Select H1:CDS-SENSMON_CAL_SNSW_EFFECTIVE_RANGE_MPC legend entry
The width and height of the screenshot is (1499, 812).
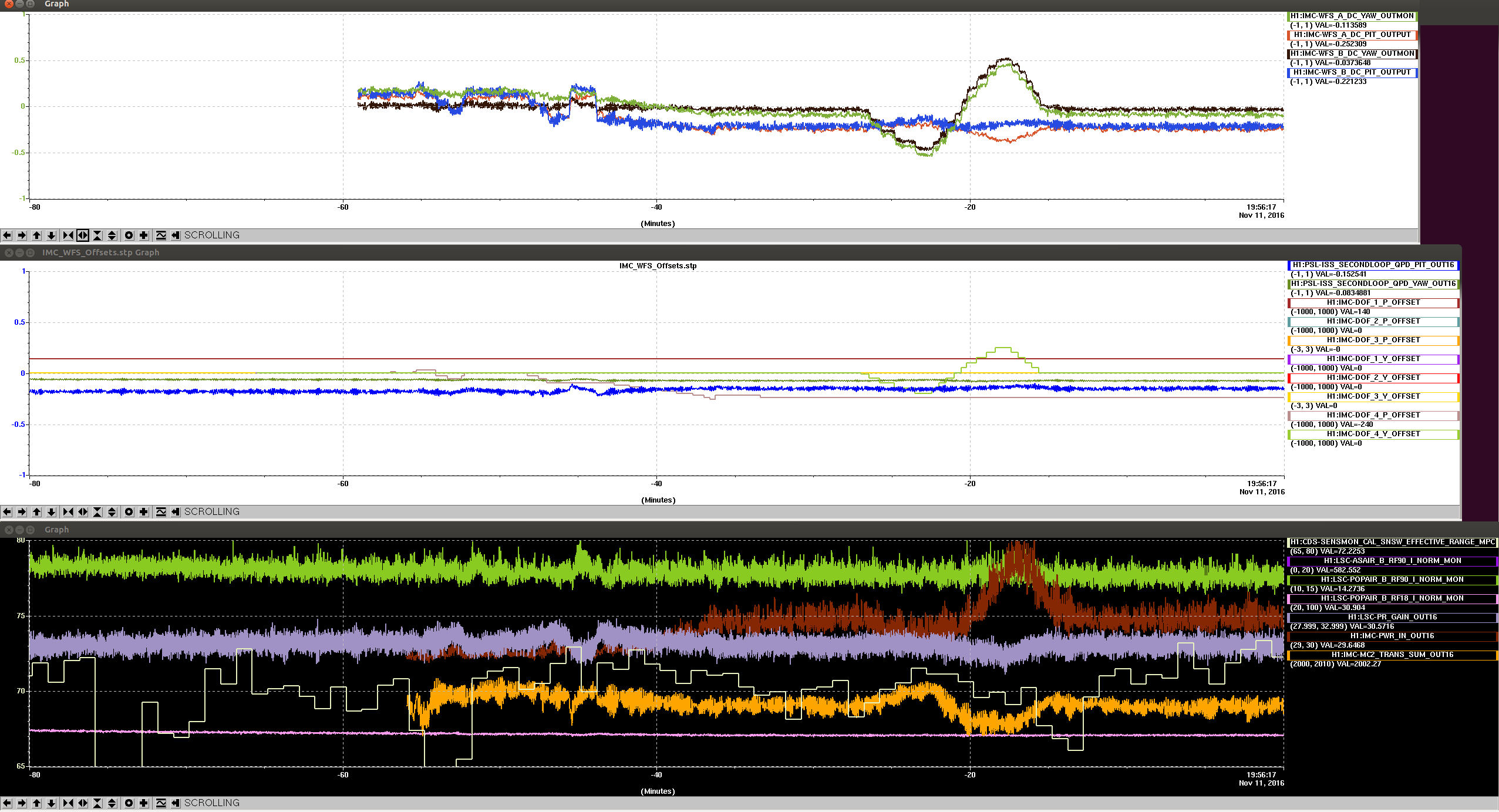coord(1393,543)
